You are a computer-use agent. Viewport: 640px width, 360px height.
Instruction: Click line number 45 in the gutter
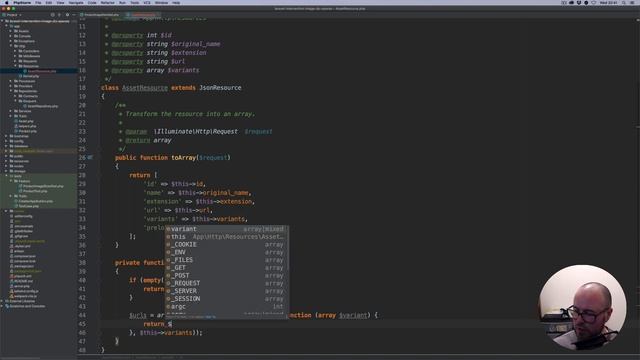click(82, 324)
